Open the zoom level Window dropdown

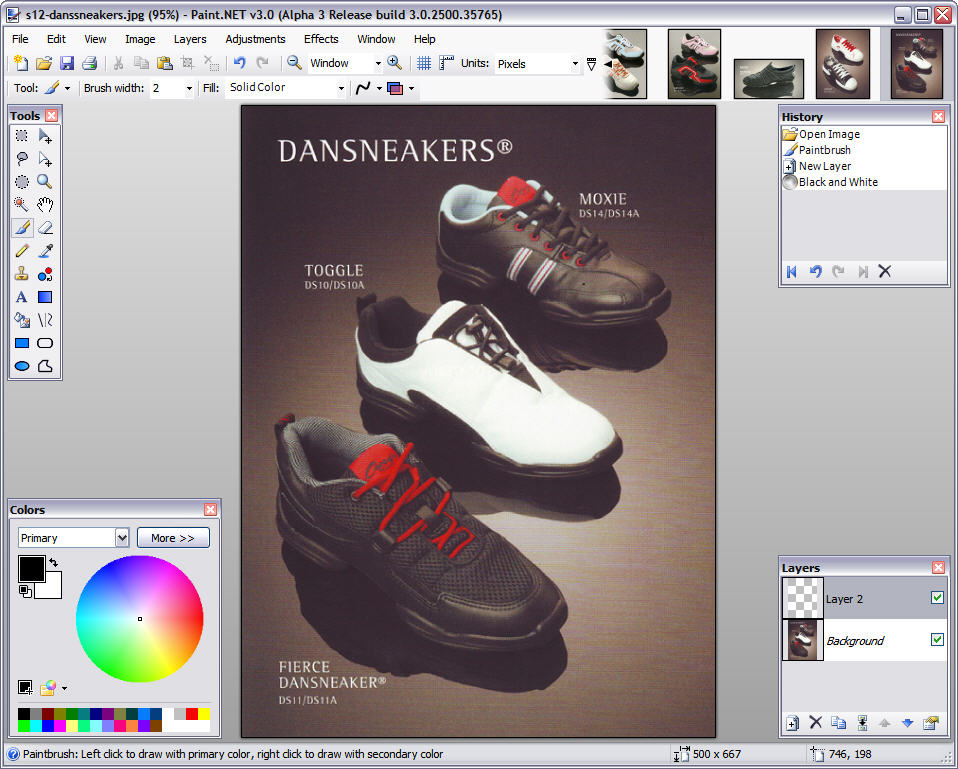(x=378, y=64)
